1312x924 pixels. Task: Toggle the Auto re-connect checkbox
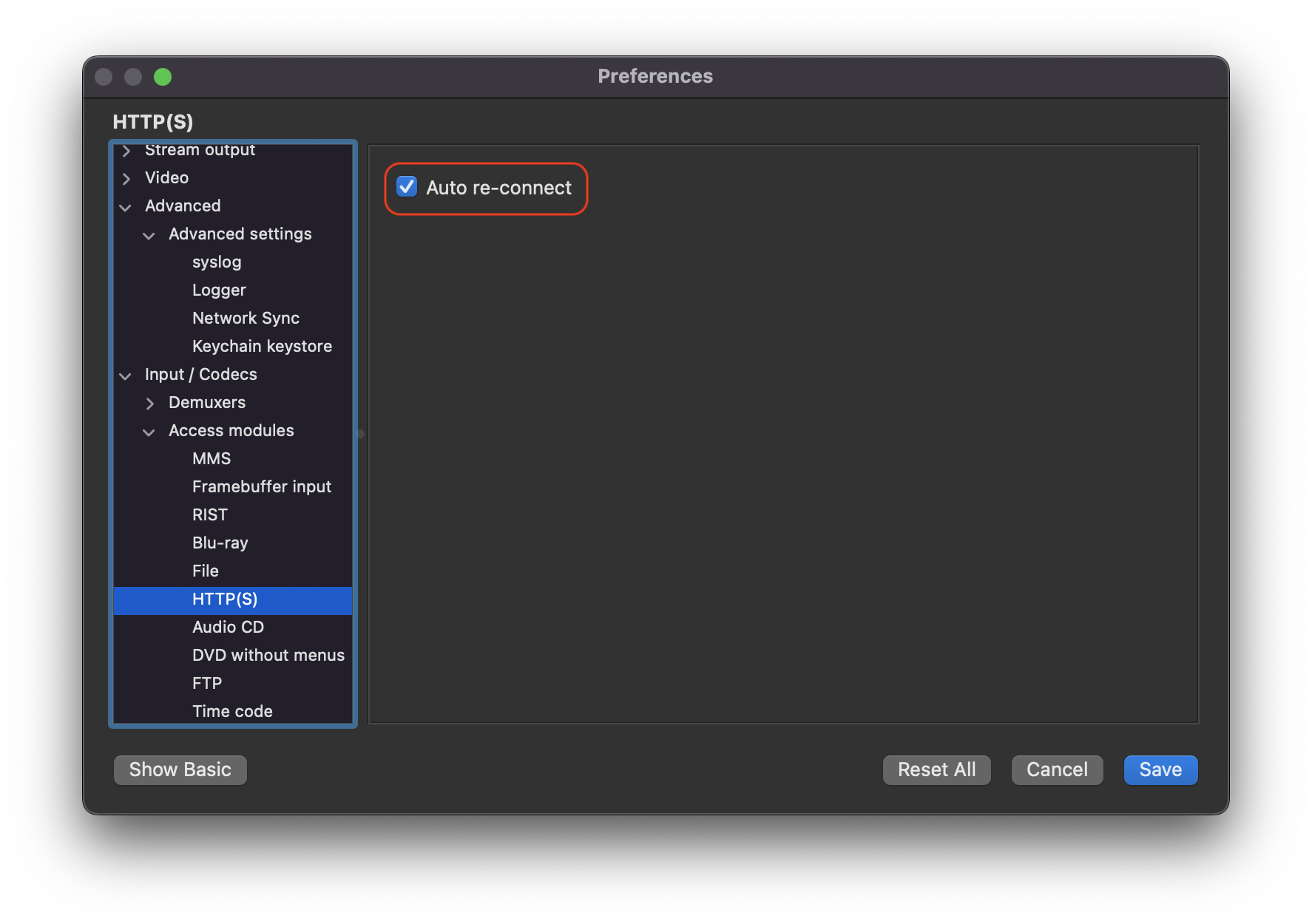(x=407, y=187)
